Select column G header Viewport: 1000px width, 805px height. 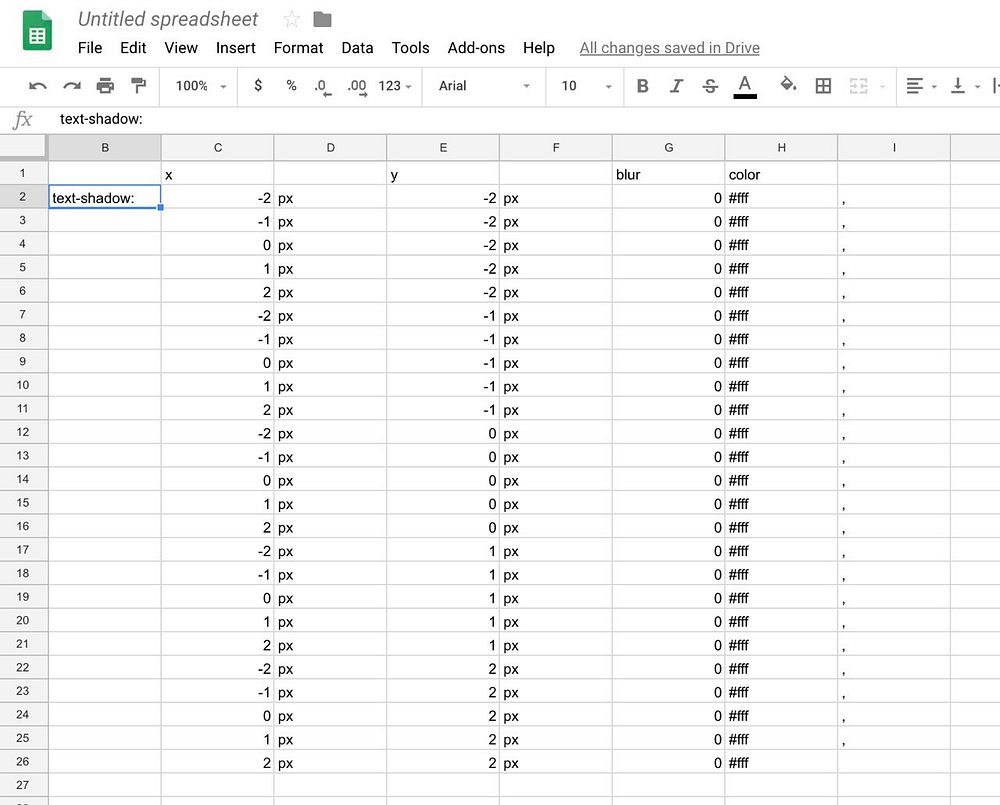click(x=668, y=147)
